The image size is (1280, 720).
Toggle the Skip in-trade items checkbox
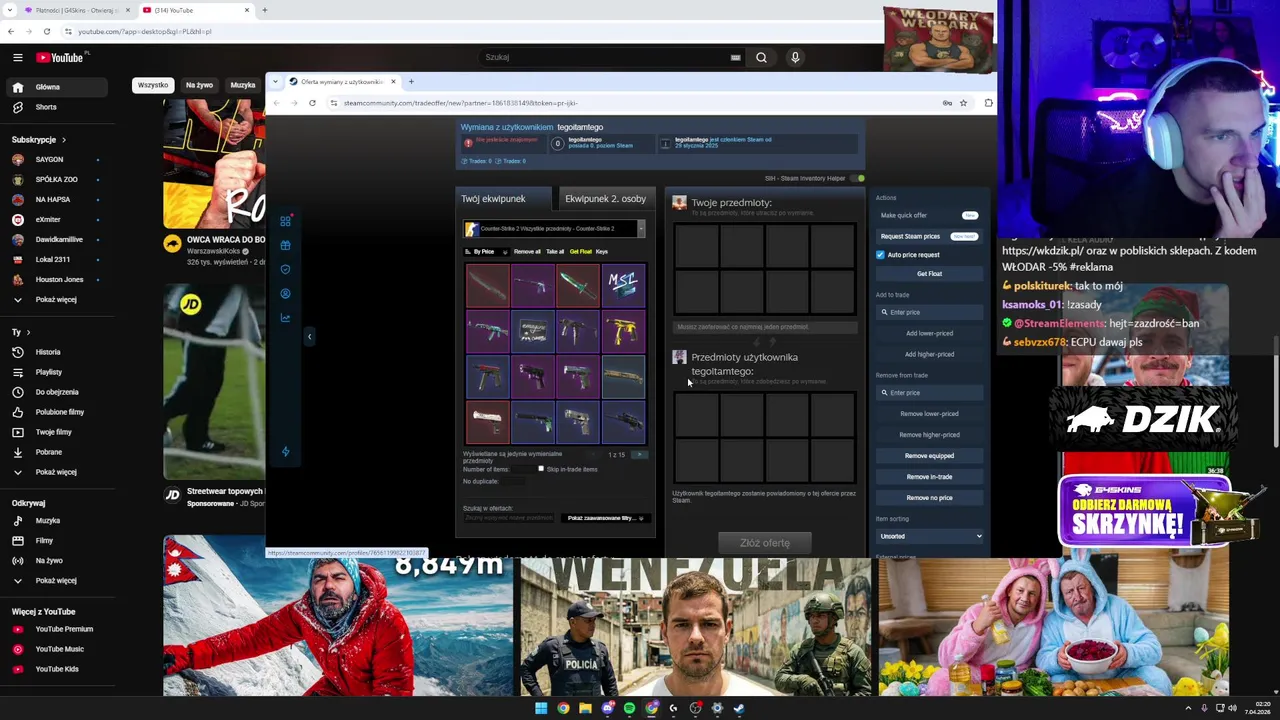coord(541,469)
